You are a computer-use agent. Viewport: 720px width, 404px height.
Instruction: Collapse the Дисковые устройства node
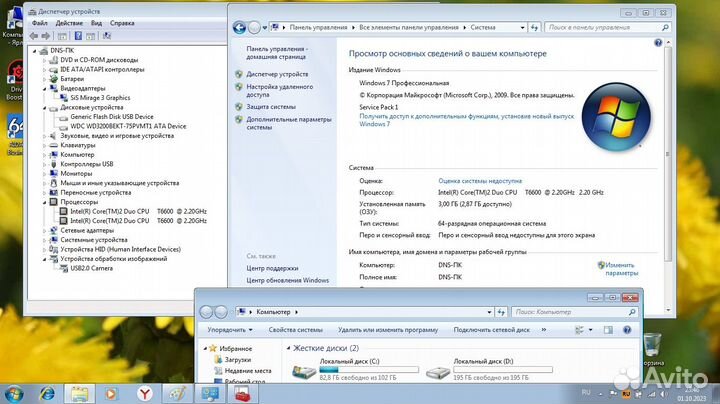tap(45, 107)
